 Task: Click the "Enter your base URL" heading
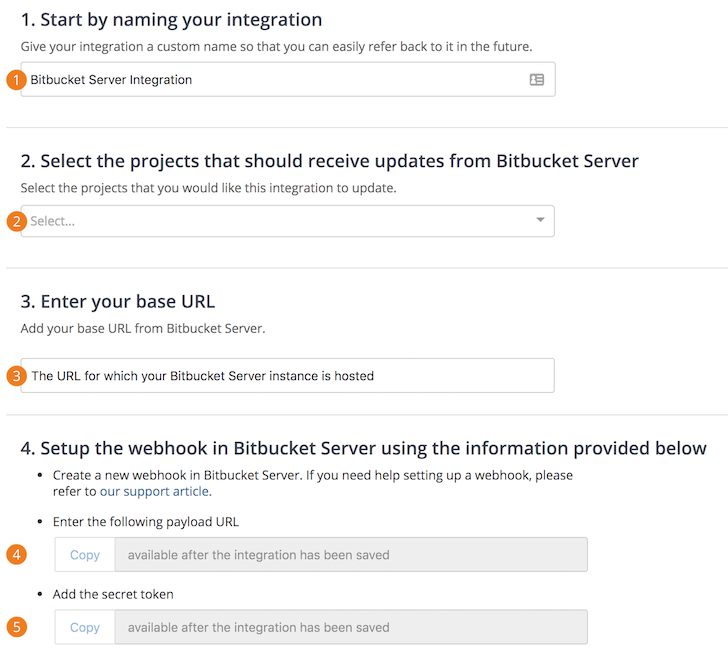(x=117, y=301)
